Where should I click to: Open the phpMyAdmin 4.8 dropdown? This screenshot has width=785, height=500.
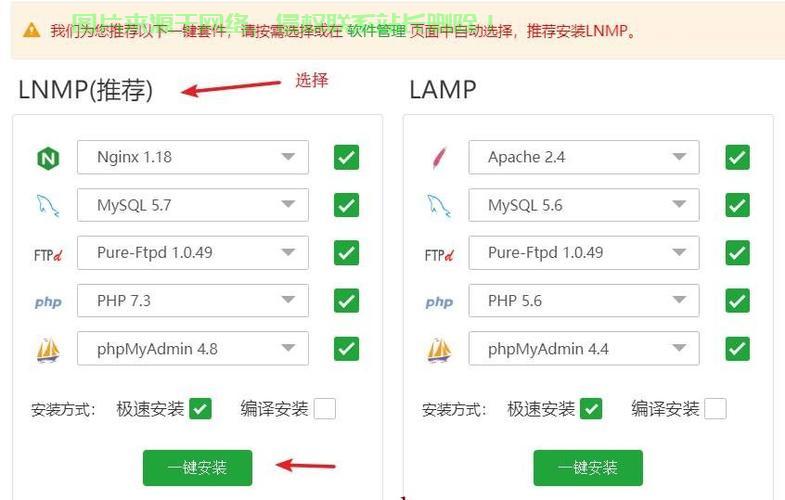[x=193, y=348]
